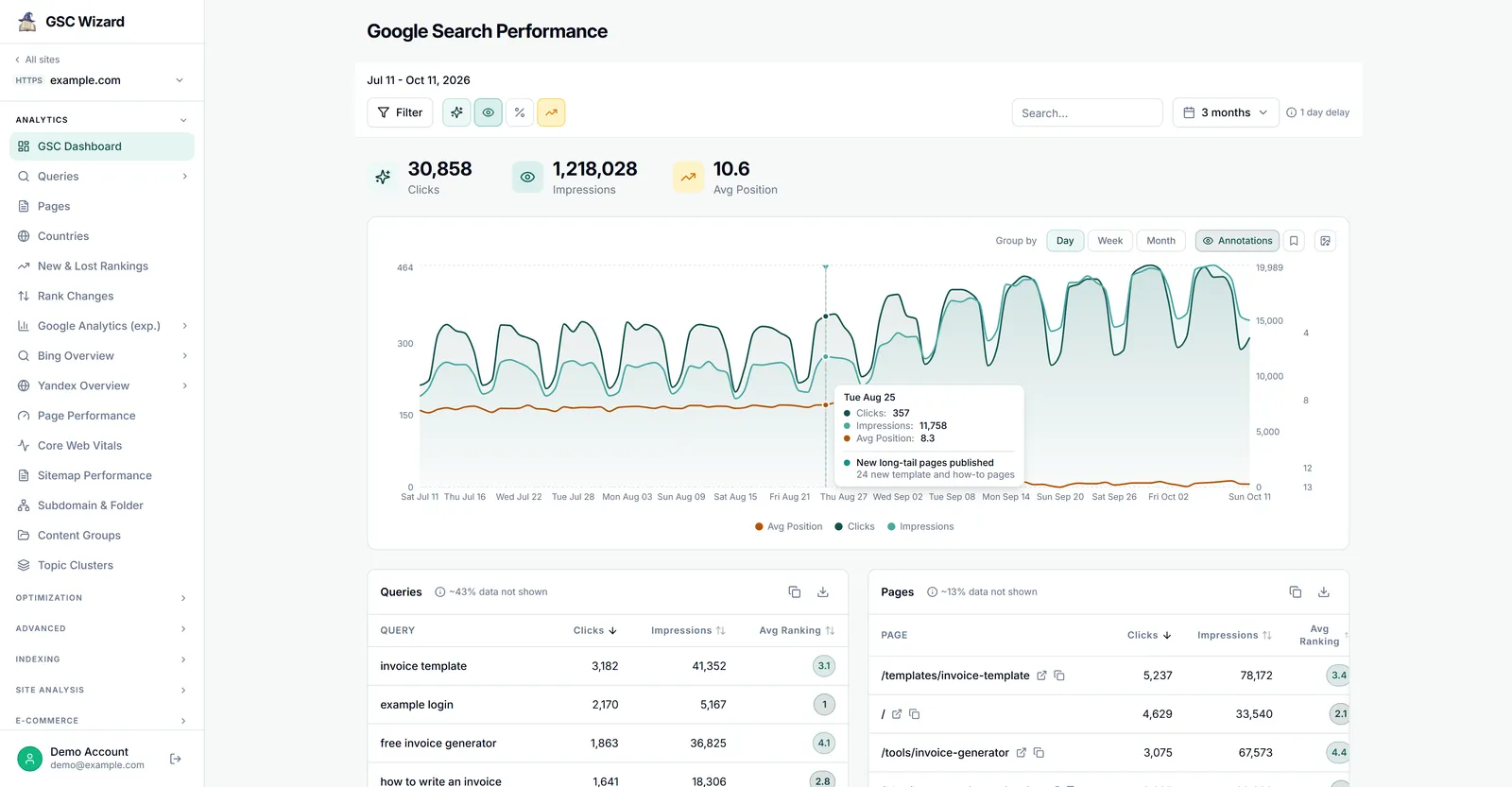Sort queries by Impressions column
This screenshot has width=1512, height=787.
pyautogui.click(x=688, y=630)
